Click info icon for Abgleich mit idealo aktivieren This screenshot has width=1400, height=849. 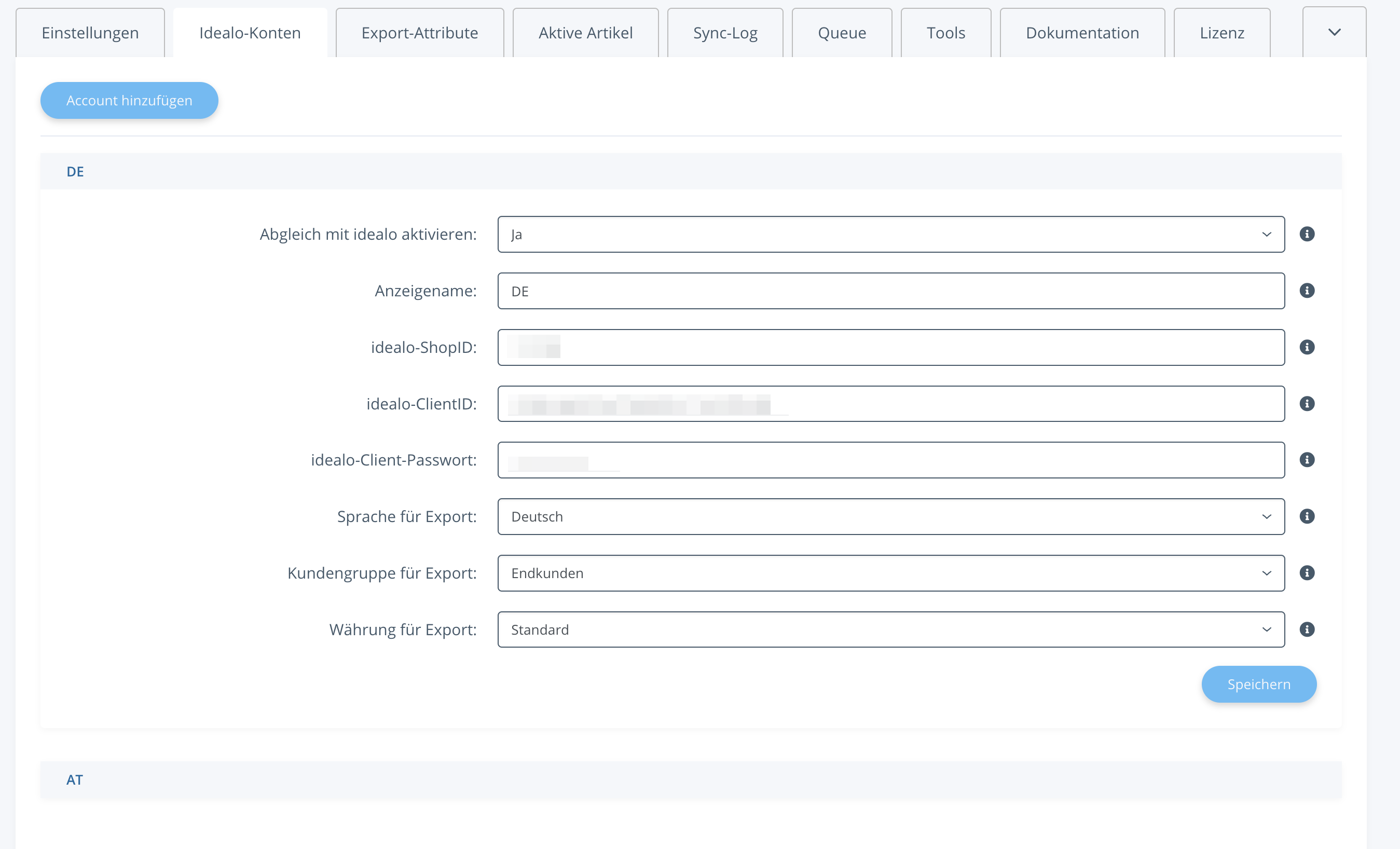(x=1307, y=234)
